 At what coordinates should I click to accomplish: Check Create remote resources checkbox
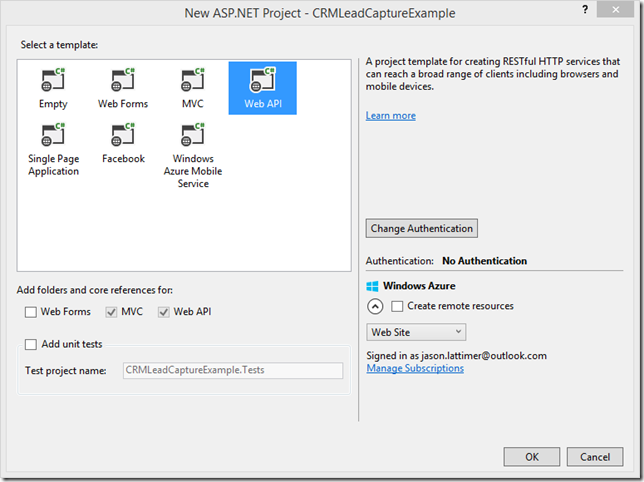pos(397,306)
